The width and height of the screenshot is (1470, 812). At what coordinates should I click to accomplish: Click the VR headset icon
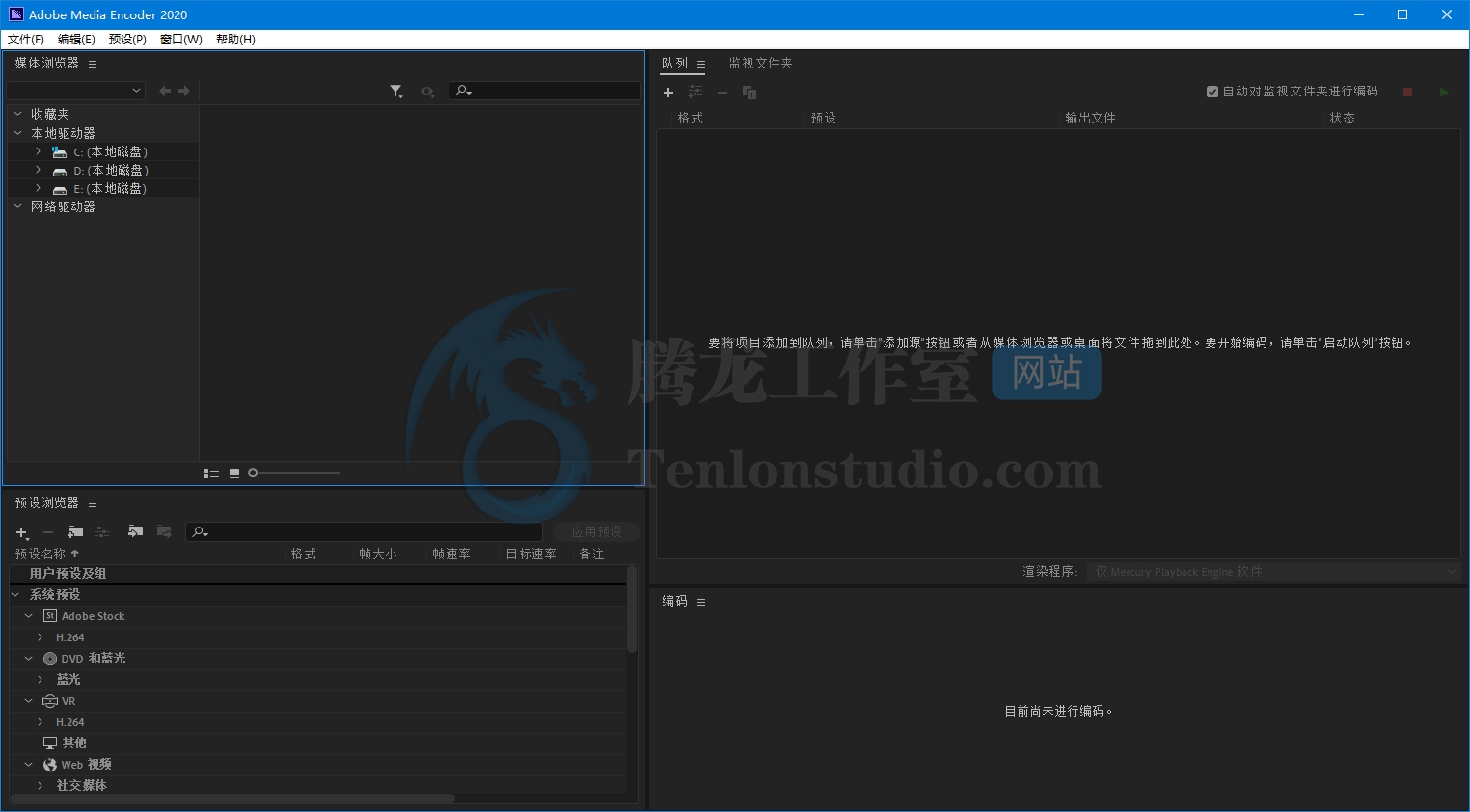[x=50, y=701]
